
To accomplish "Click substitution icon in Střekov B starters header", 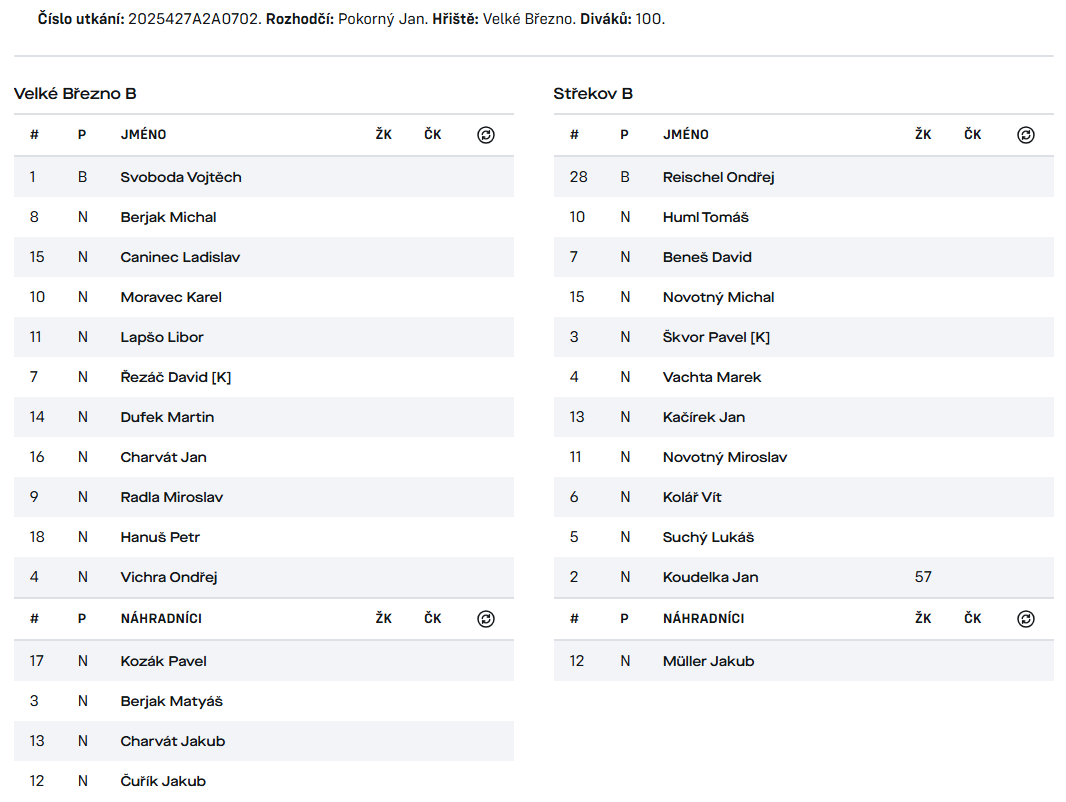I will tap(1026, 135).
